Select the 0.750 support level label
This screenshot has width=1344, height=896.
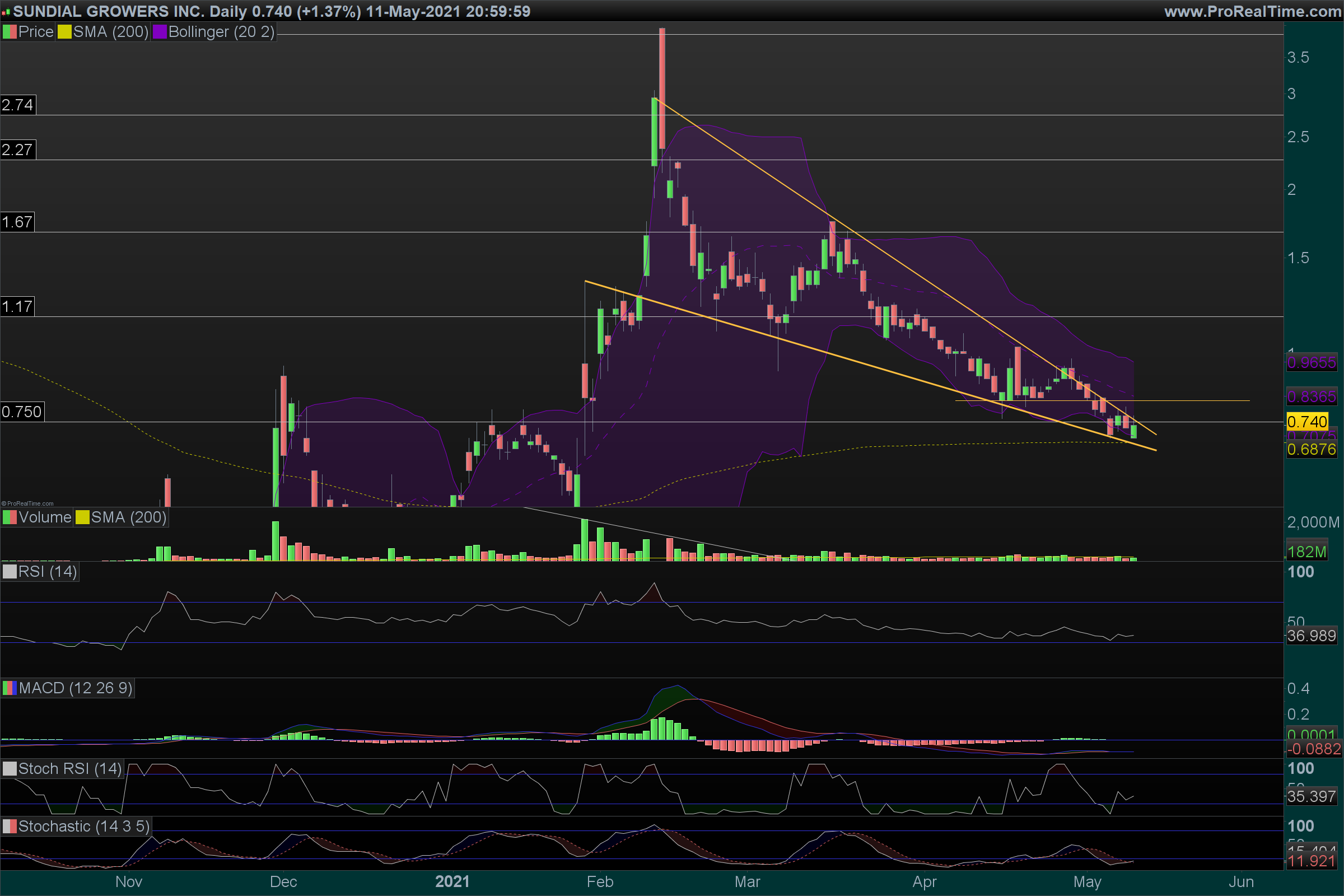tap(22, 412)
